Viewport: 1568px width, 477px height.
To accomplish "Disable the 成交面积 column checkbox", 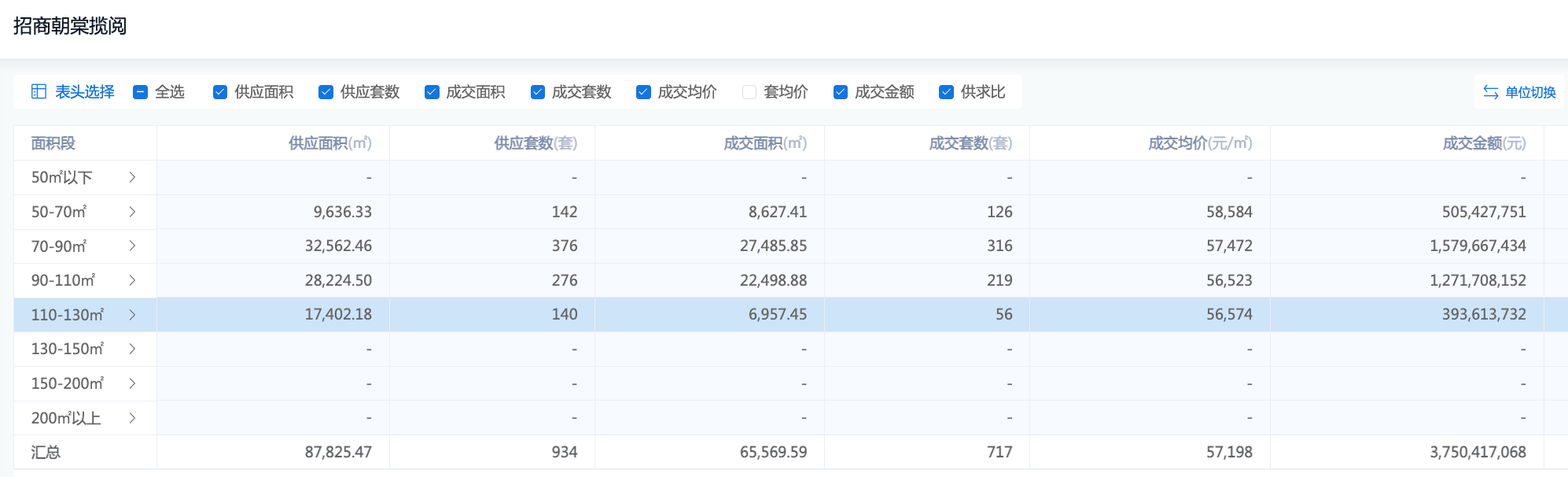I will click(x=432, y=92).
